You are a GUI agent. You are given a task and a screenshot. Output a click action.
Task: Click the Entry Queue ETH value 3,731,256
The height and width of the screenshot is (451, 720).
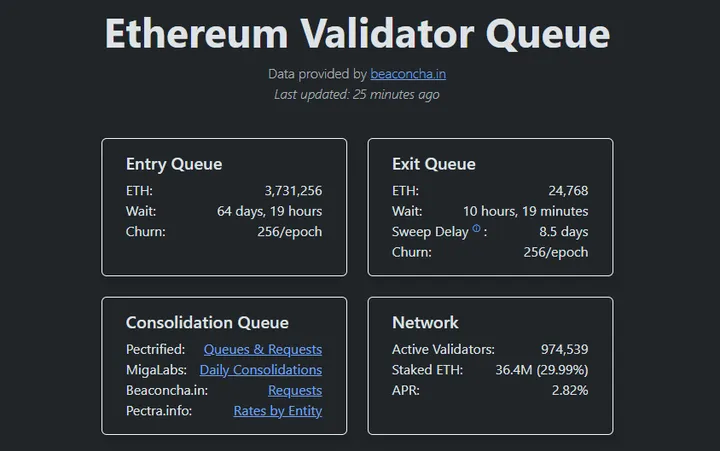click(x=293, y=191)
